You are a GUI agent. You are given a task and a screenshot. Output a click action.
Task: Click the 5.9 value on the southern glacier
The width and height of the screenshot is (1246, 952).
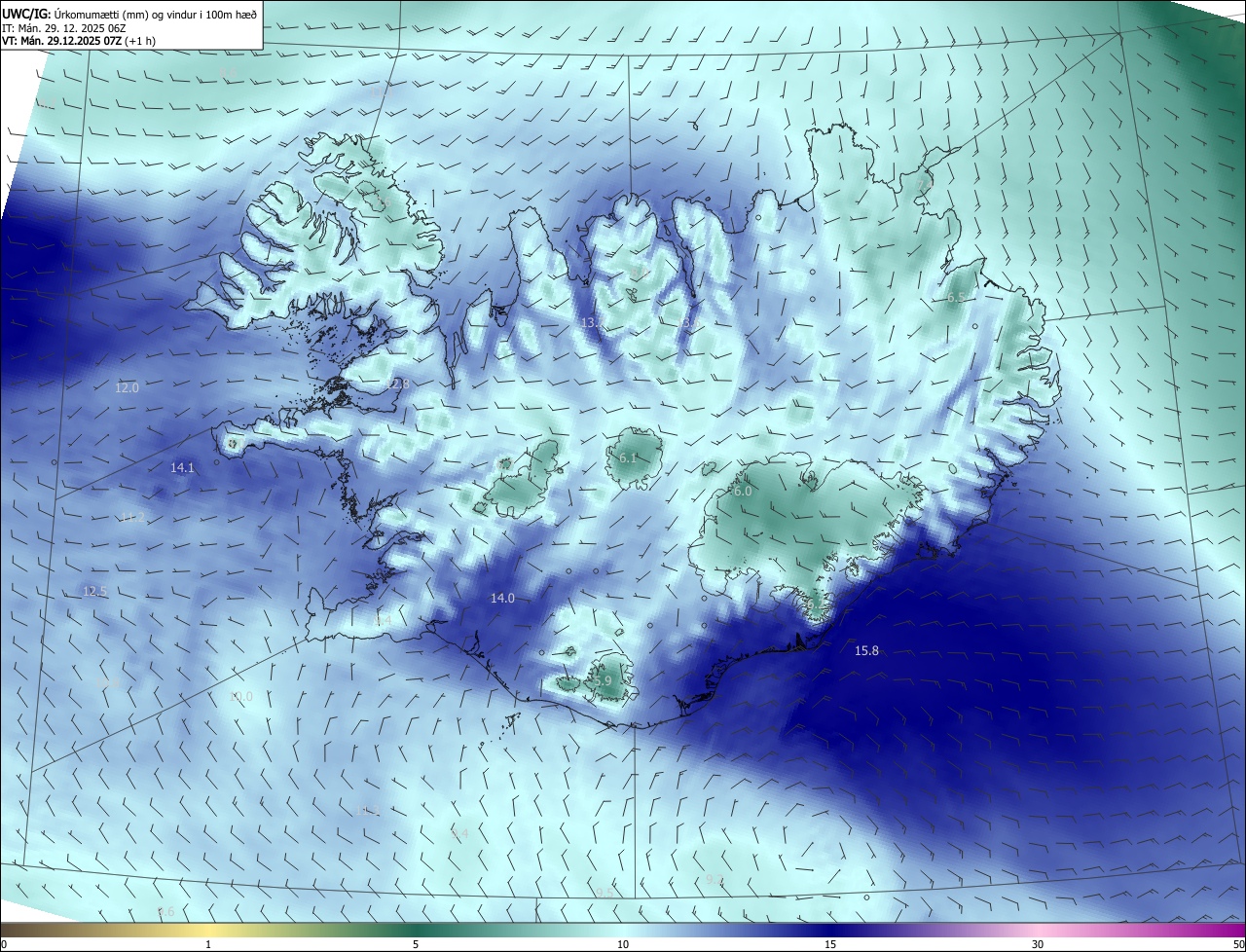[603, 680]
